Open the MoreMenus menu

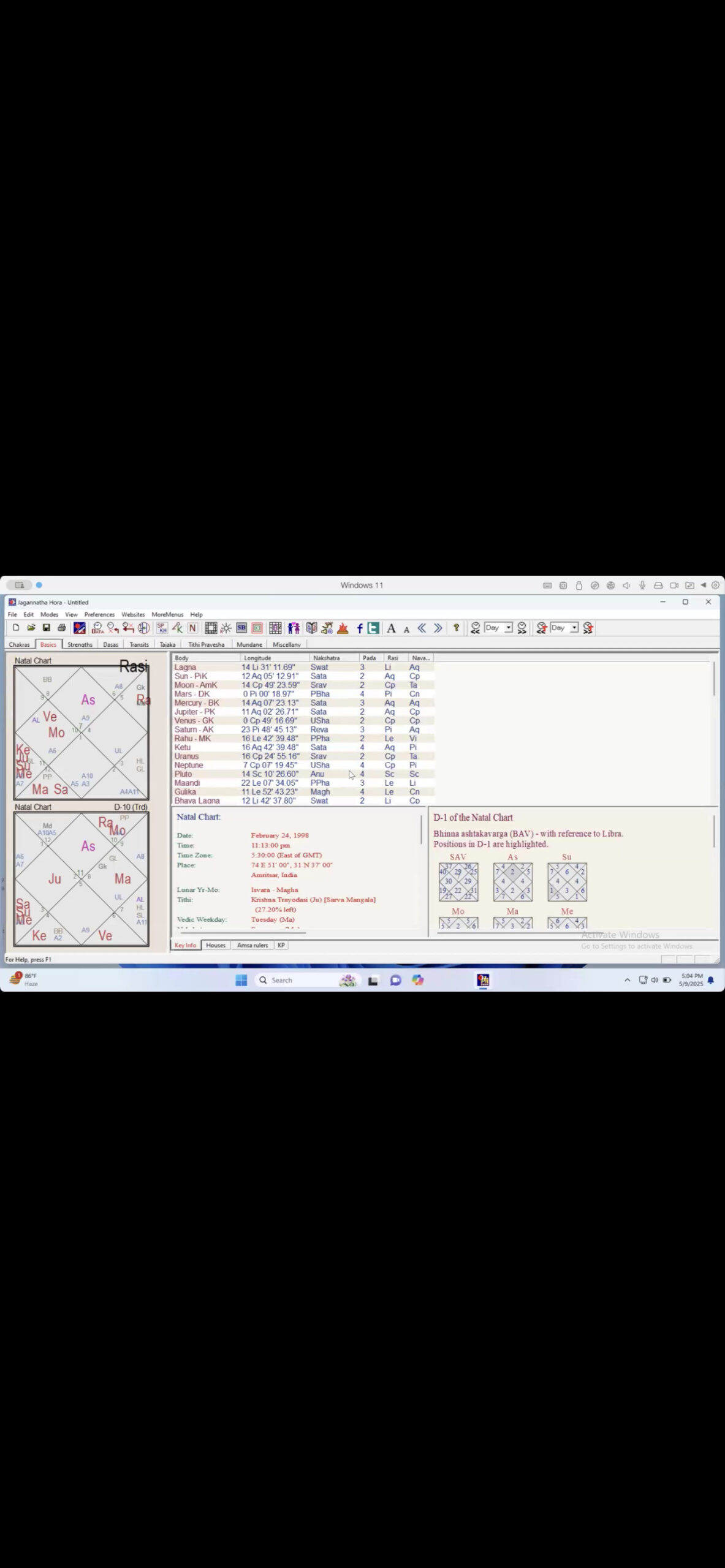tap(167, 614)
